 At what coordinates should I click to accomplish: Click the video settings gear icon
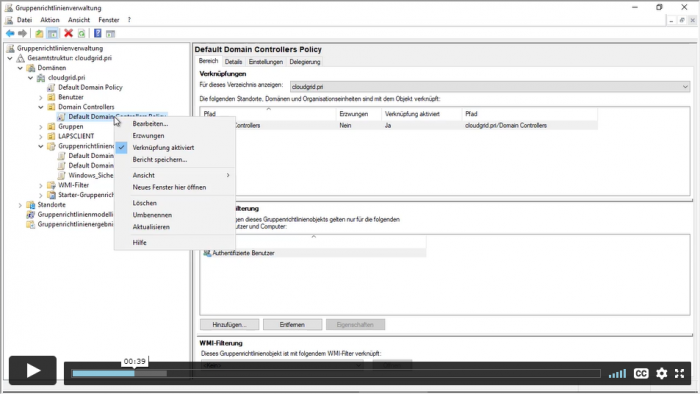tap(661, 373)
